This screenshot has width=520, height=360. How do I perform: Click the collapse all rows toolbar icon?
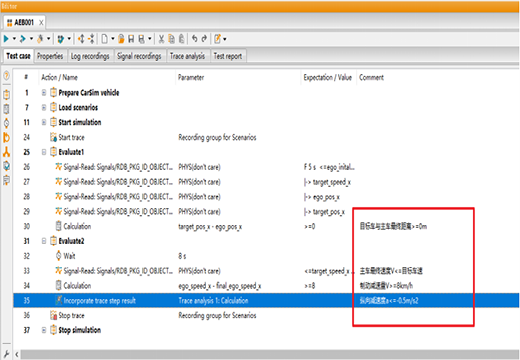tap(91, 39)
